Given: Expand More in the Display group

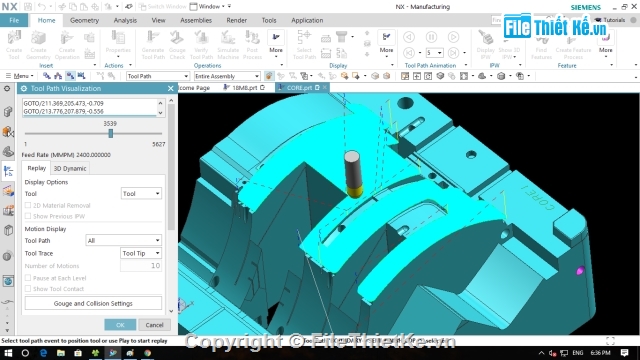Looking at the screenshot, I should (x=386, y=45).
